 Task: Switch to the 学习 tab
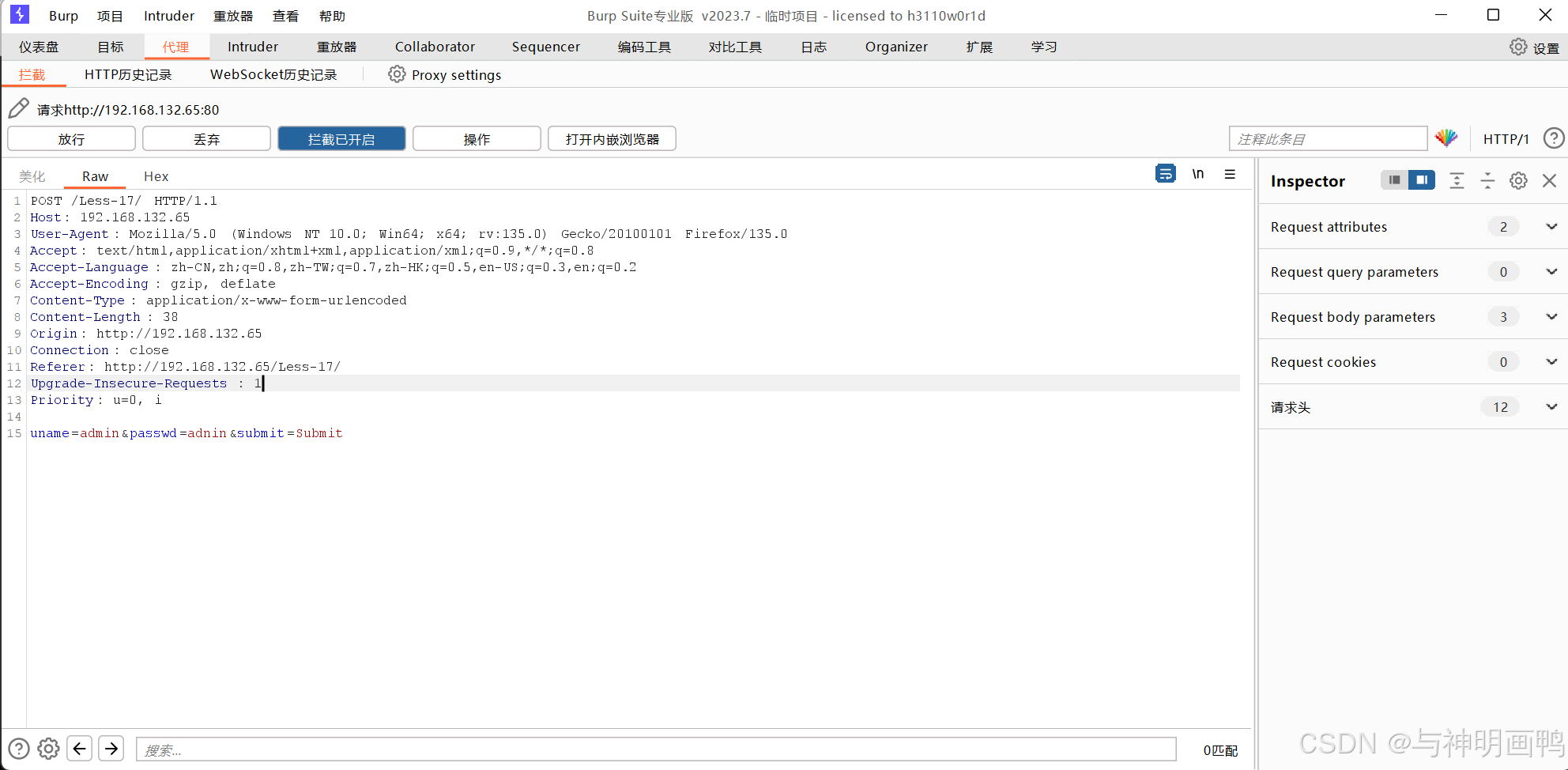[1044, 47]
